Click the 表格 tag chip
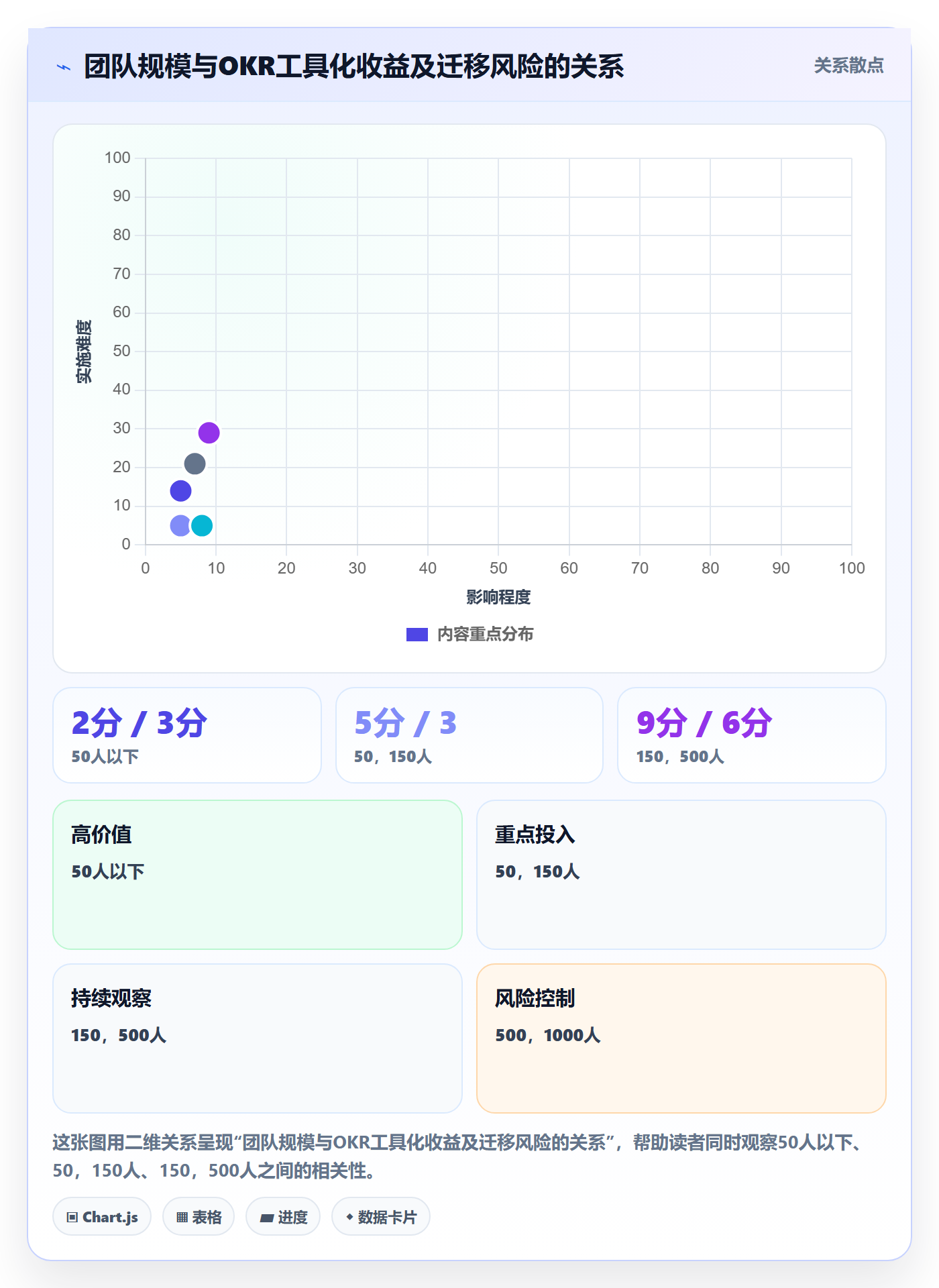This screenshot has width=939, height=1288. pyautogui.click(x=199, y=1217)
